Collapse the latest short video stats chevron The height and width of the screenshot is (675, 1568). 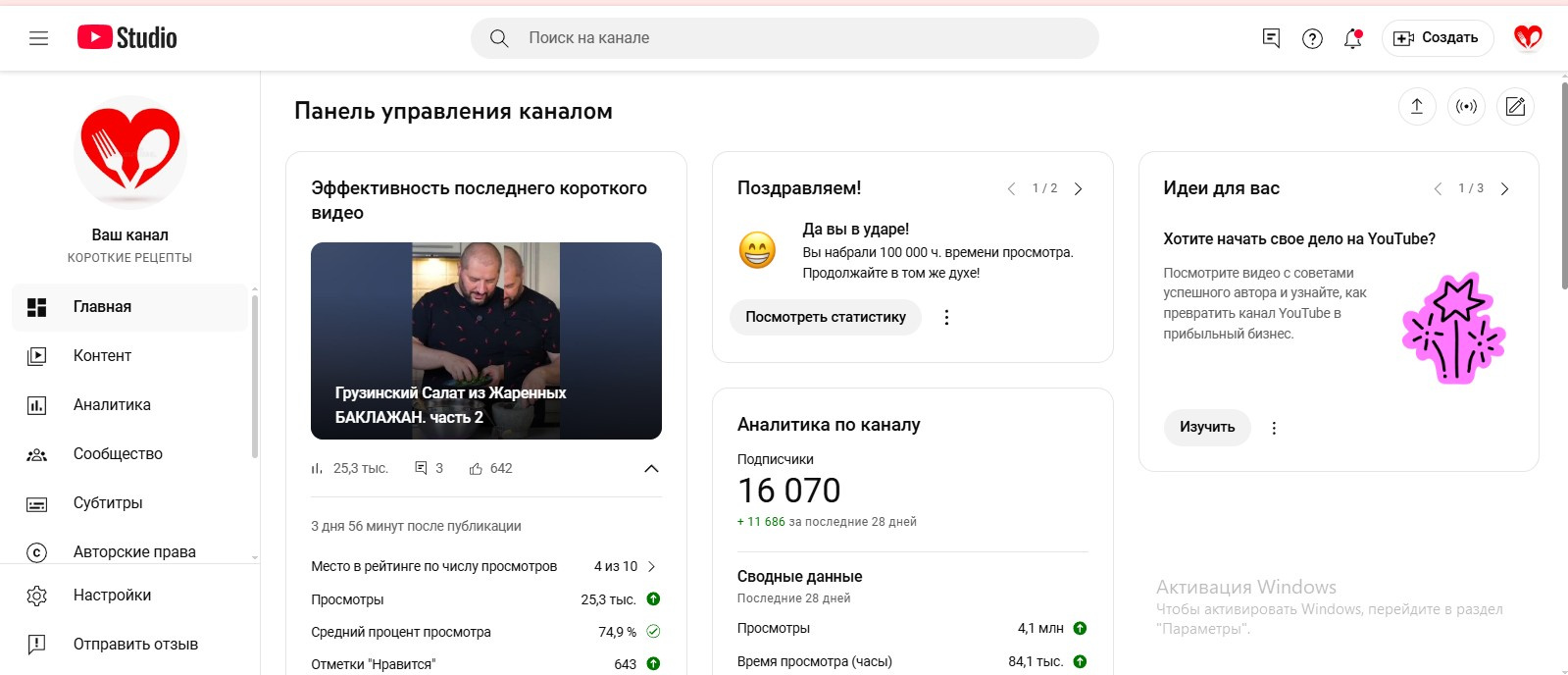coord(651,469)
